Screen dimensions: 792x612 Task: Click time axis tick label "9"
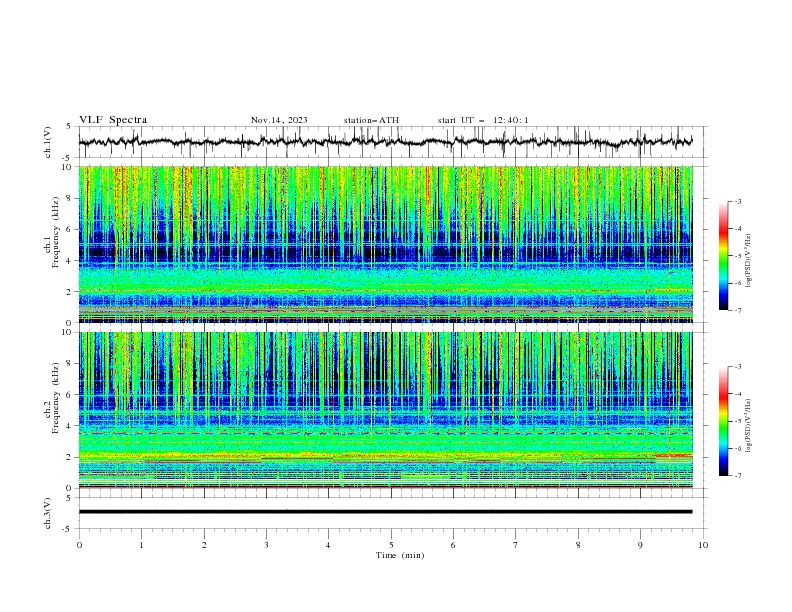[x=640, y=545]
